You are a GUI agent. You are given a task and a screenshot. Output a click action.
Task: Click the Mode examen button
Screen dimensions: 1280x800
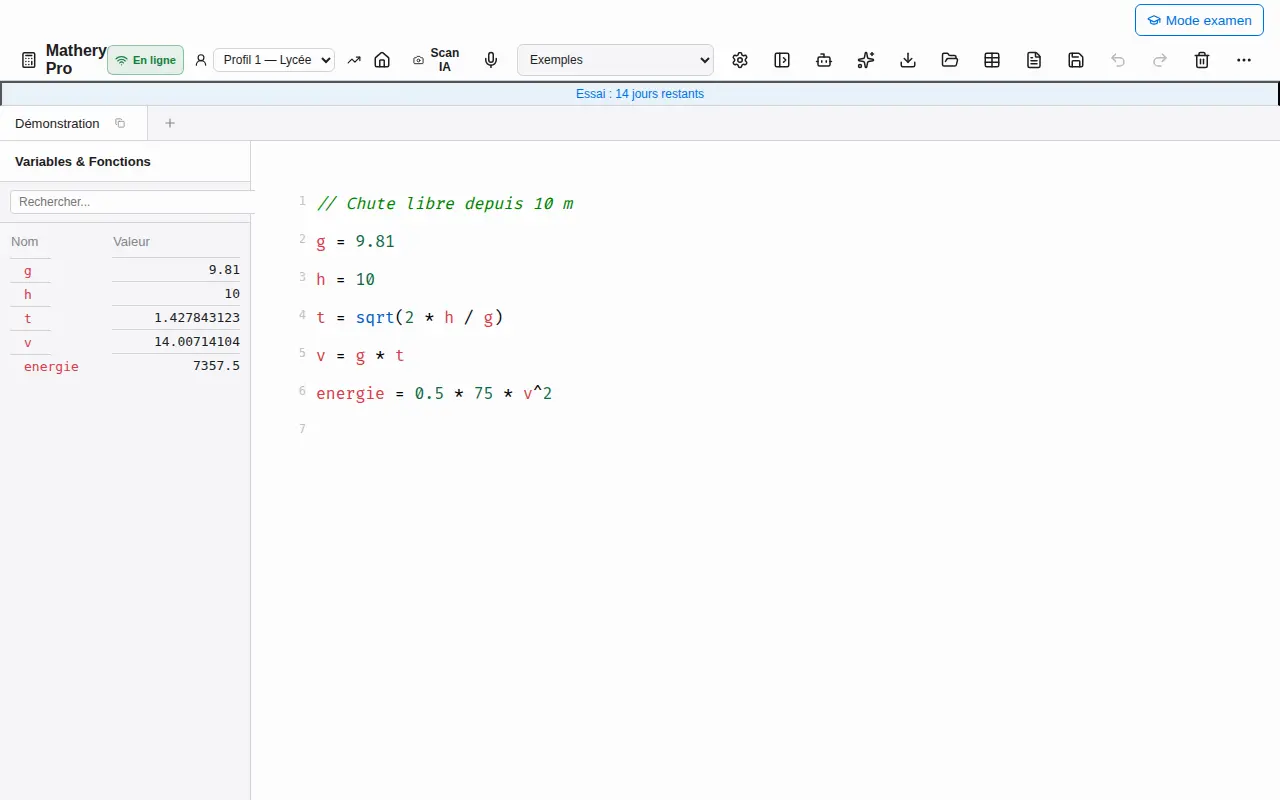tap(1199, 20)
